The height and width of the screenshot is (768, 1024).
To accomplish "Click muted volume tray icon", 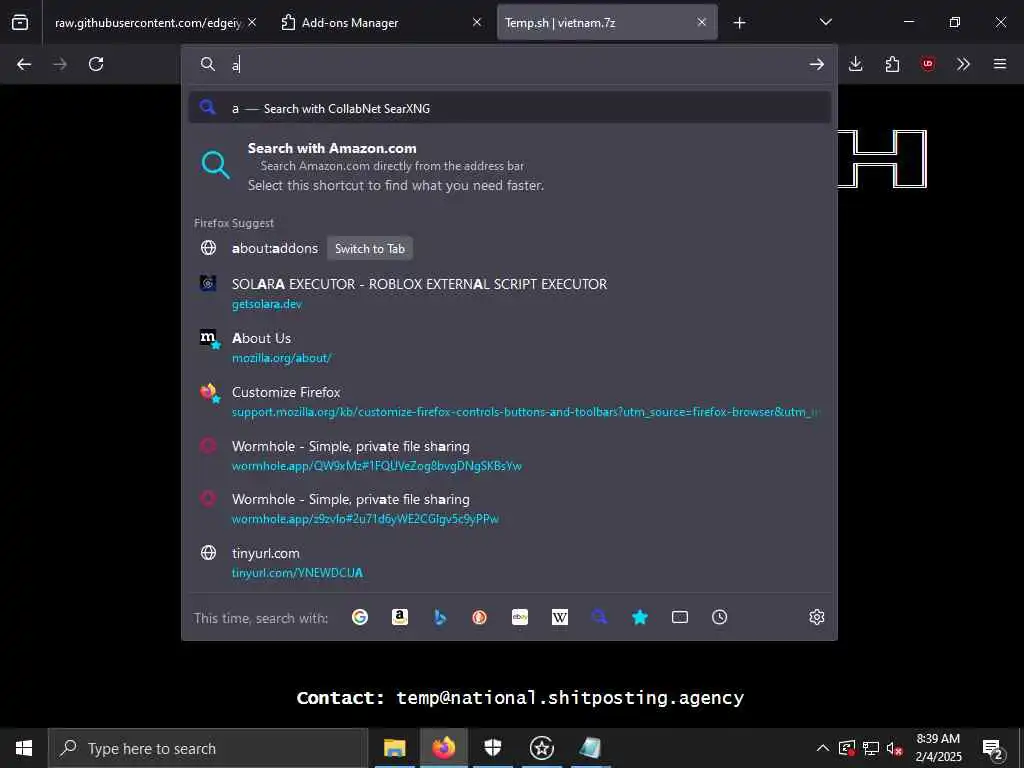I will click(x=894, y=748).
